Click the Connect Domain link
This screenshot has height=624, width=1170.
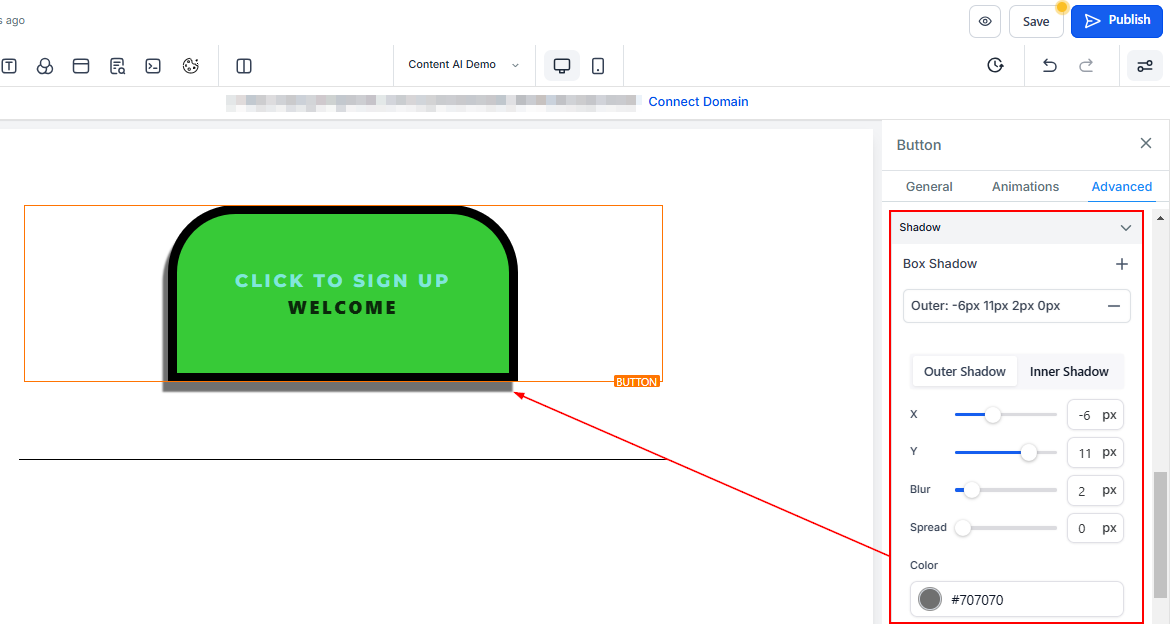click(x=698, y=102)
